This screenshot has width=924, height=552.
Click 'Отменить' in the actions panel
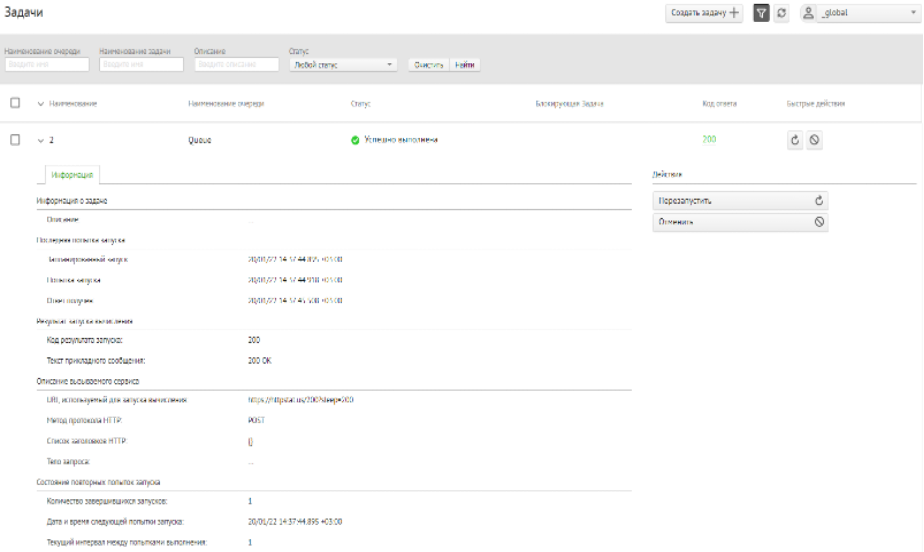[740, 222]
